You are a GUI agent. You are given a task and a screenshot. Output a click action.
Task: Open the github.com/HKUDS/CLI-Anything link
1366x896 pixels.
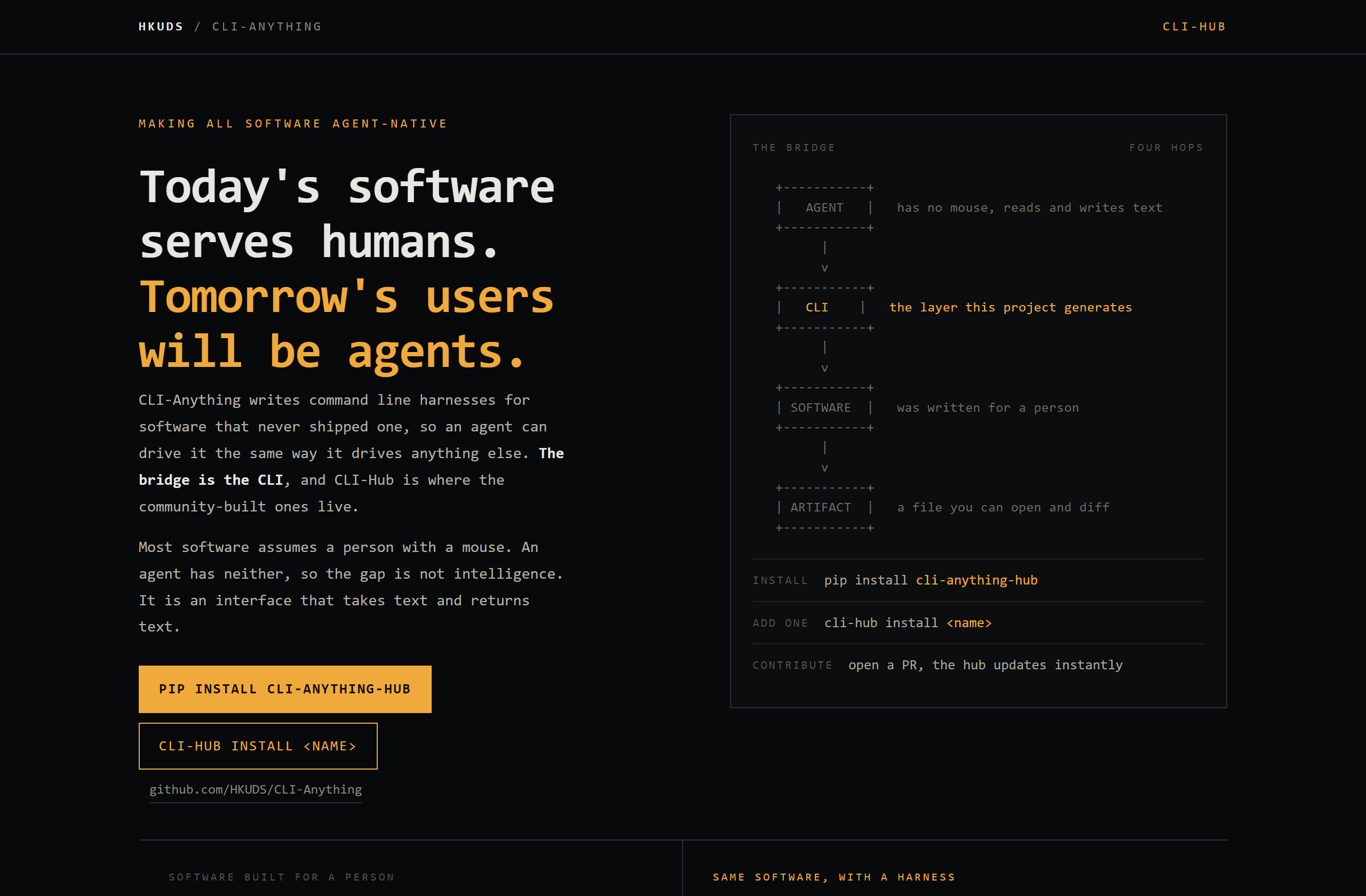[256, 789]
